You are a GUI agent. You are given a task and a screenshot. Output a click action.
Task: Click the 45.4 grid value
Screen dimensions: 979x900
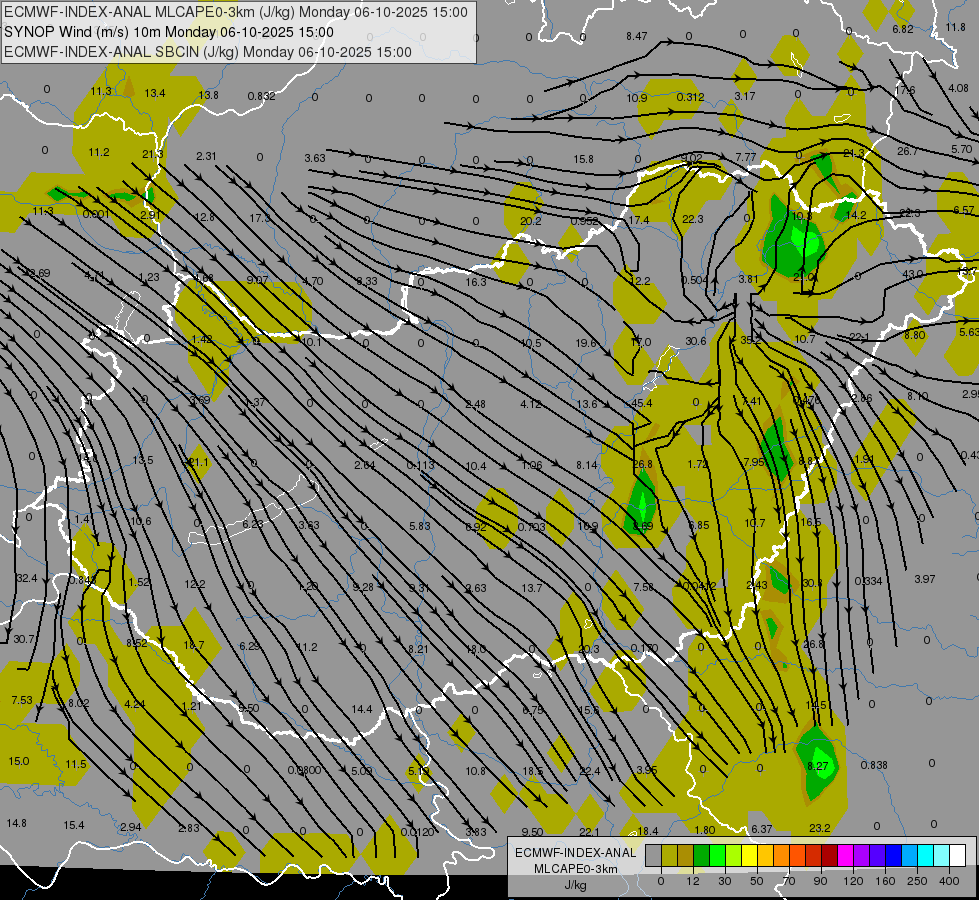point(642,403)
